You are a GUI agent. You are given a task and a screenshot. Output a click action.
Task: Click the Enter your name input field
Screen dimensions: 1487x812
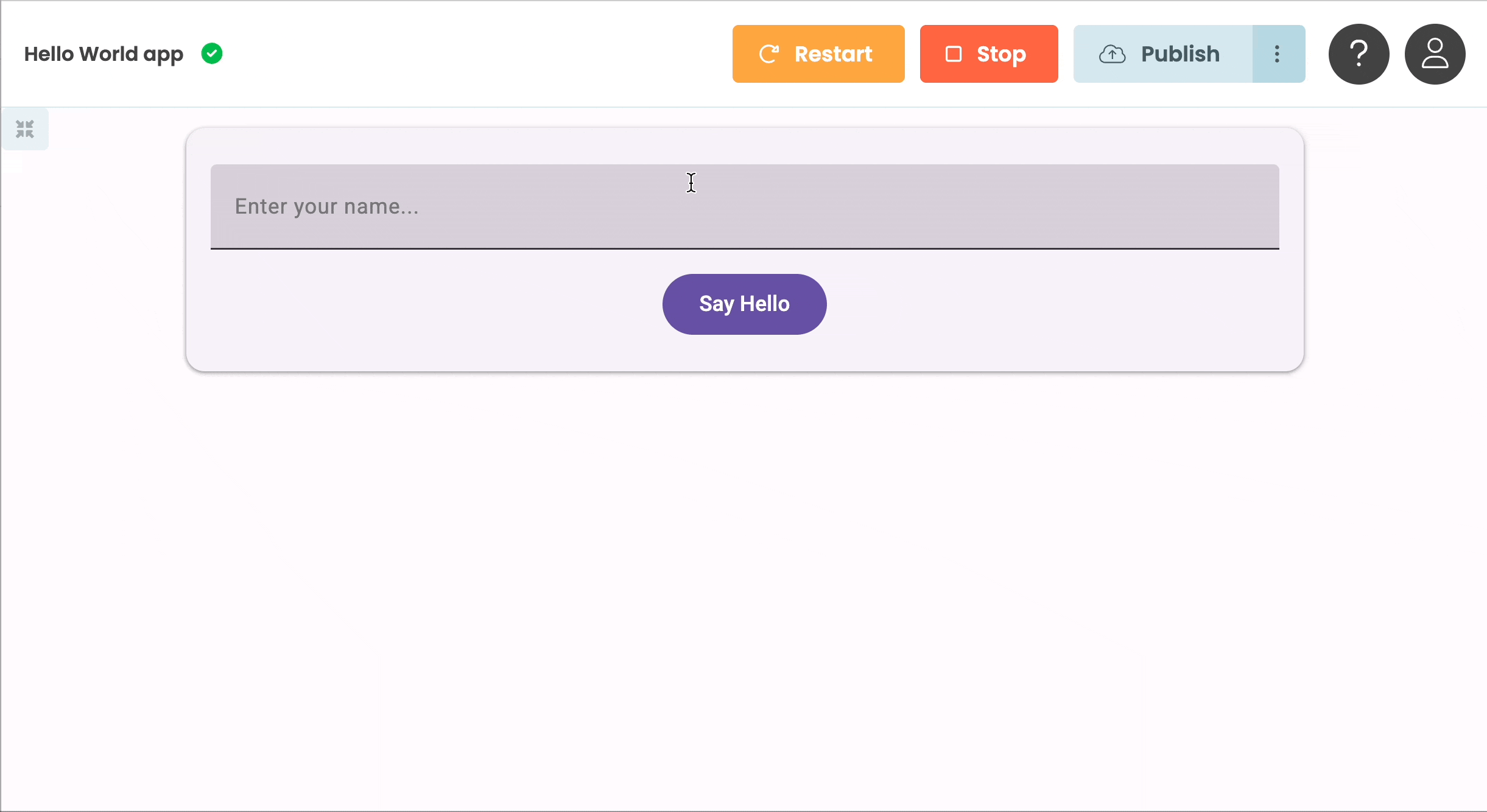(744, 207)
